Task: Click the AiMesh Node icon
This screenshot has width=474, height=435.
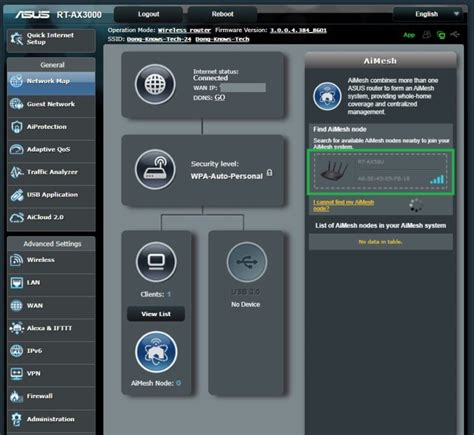Action: (156, 352)
